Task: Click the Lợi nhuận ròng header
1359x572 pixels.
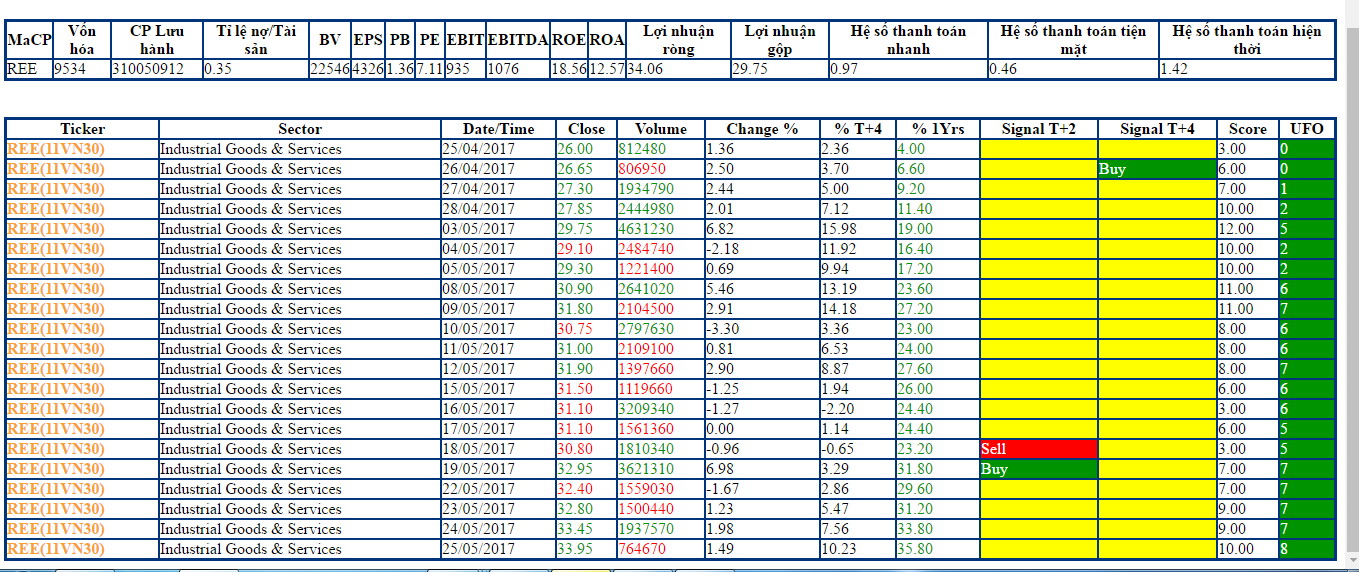Action: 678,40
